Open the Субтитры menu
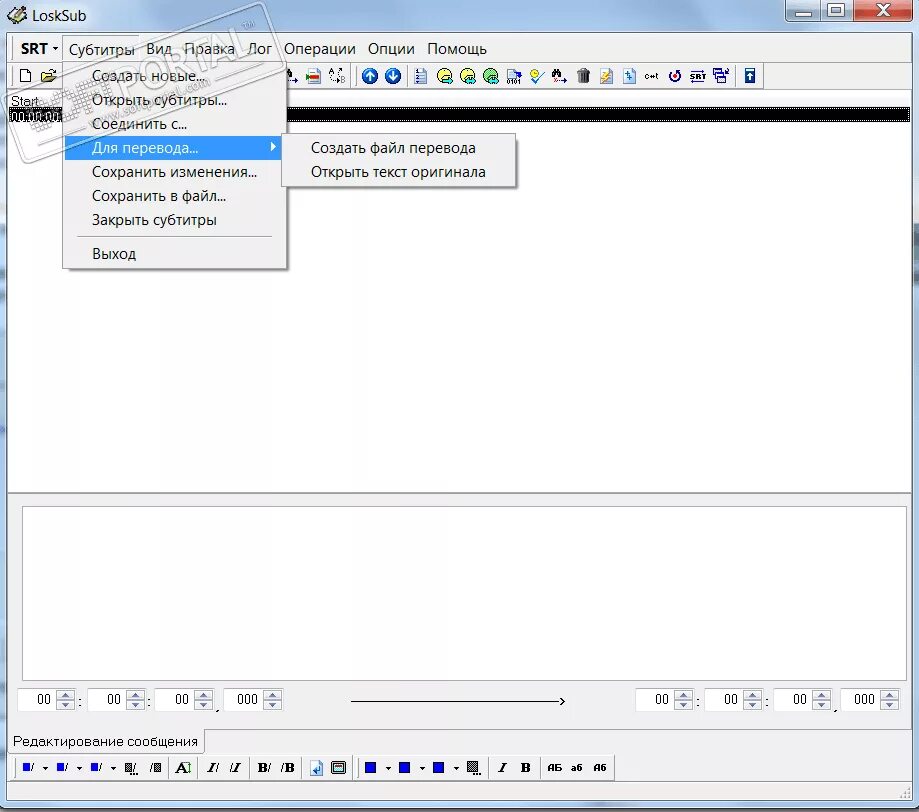The image size is (919, 812). 102,49
